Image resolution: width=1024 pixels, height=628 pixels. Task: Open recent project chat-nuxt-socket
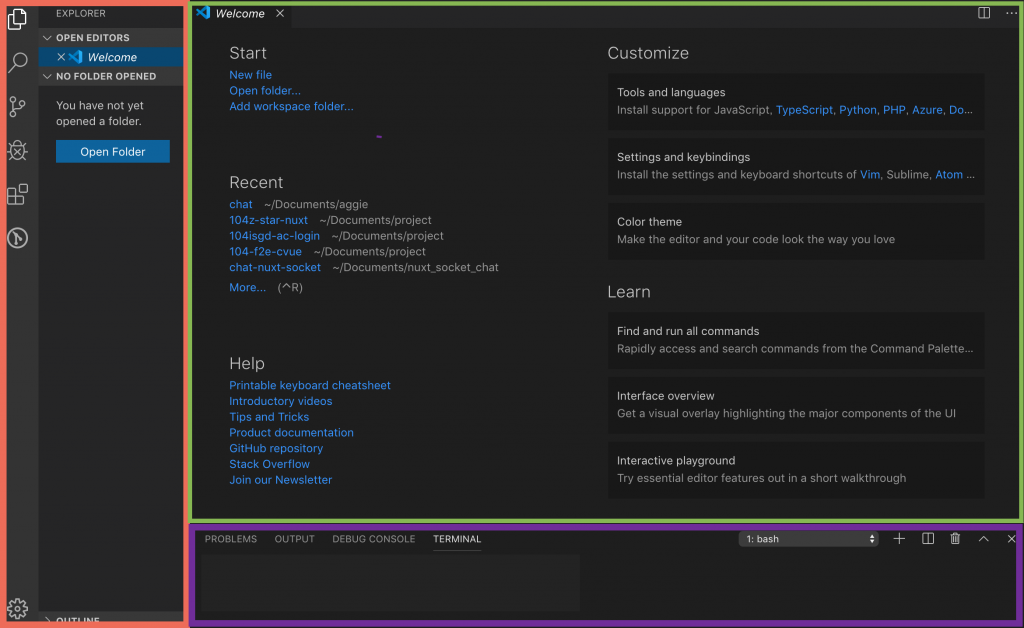pyautogui.click(x=274, y=267)
